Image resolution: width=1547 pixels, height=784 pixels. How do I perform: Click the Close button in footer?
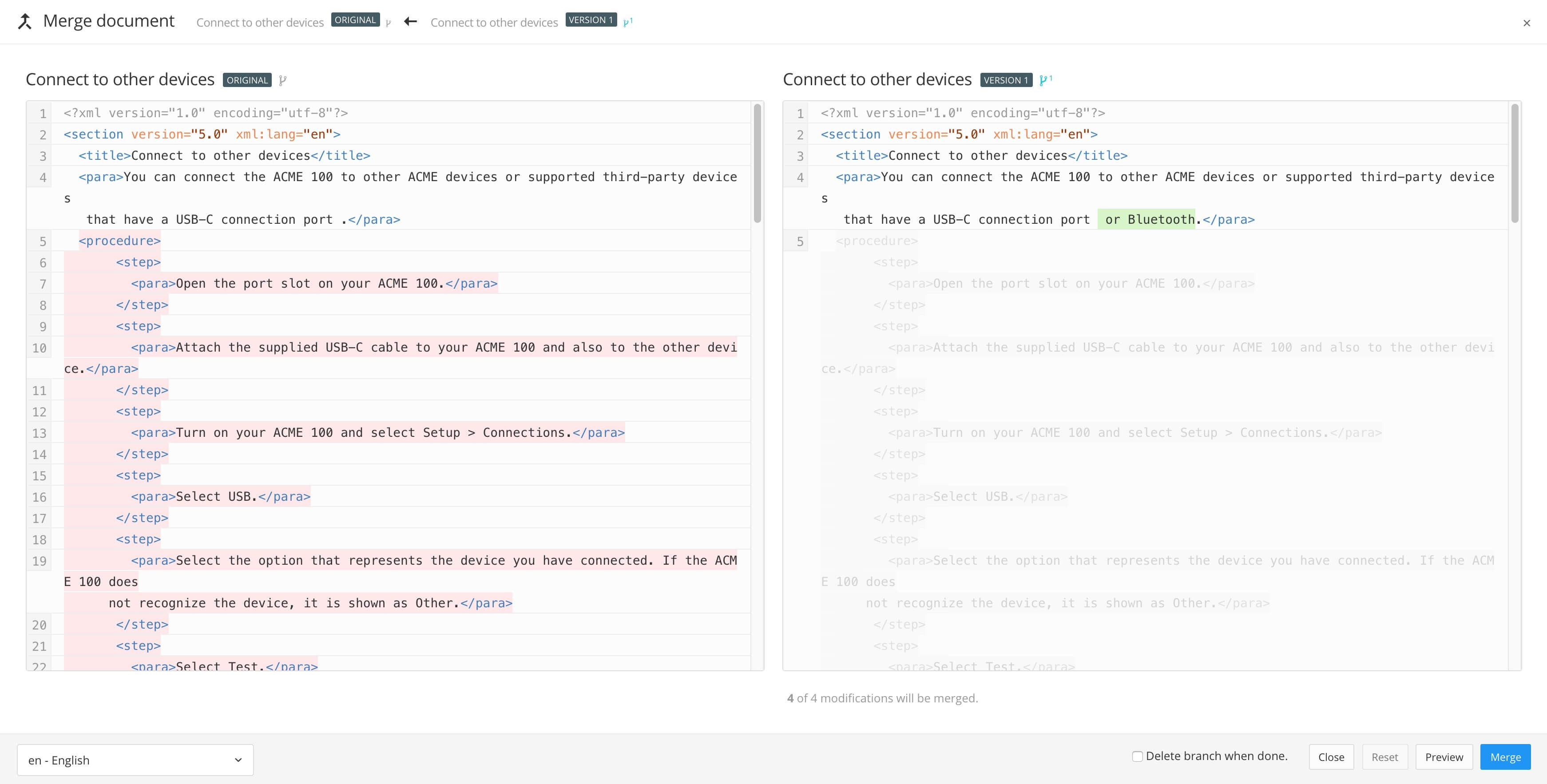[x=1331, y=757]
